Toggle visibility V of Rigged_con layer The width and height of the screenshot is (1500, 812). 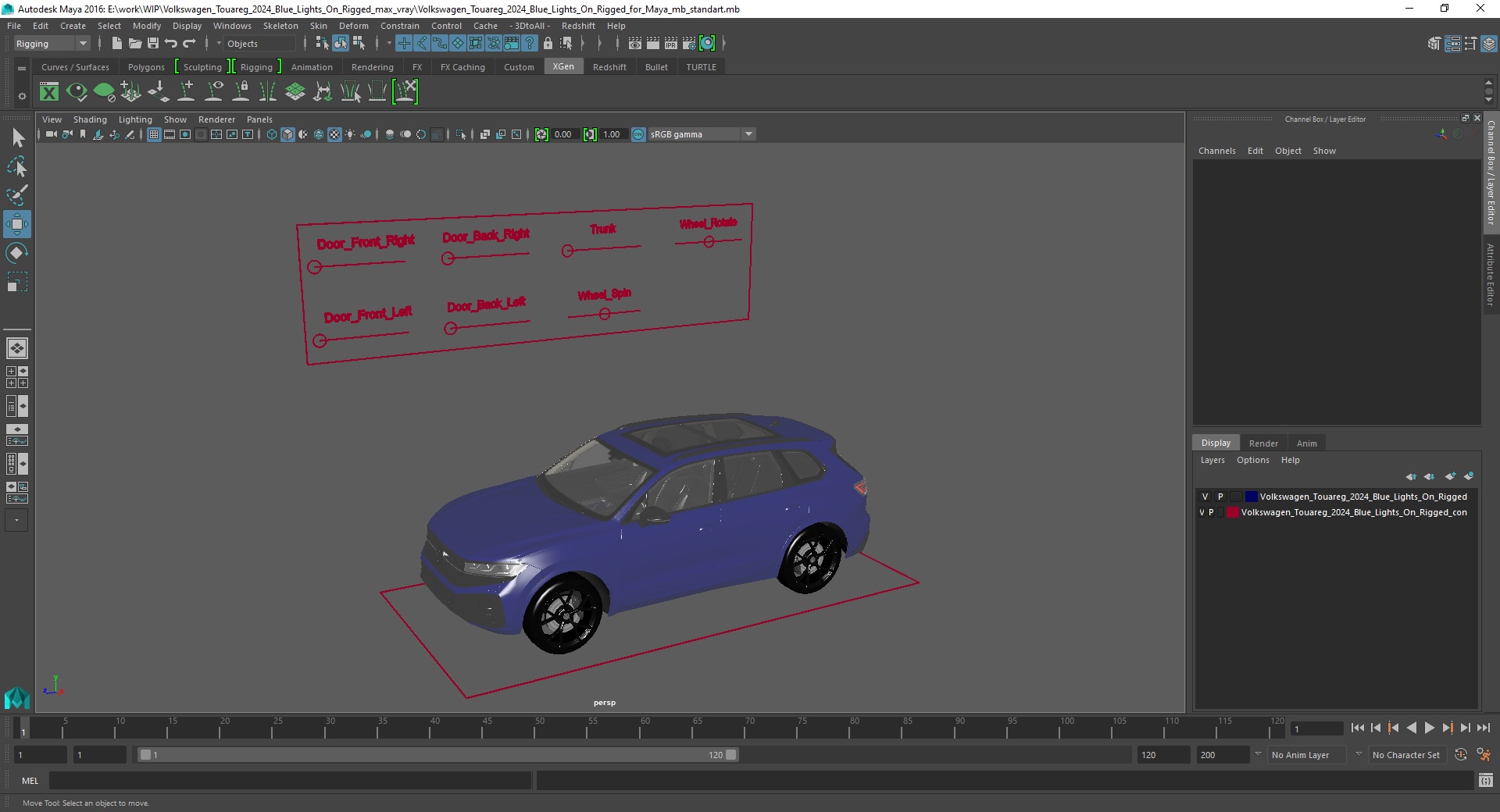coord(1202,512)
